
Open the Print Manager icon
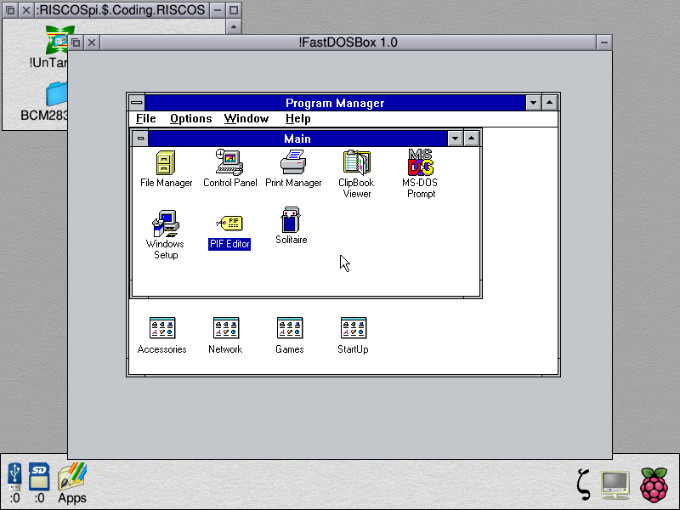(293, 169)
